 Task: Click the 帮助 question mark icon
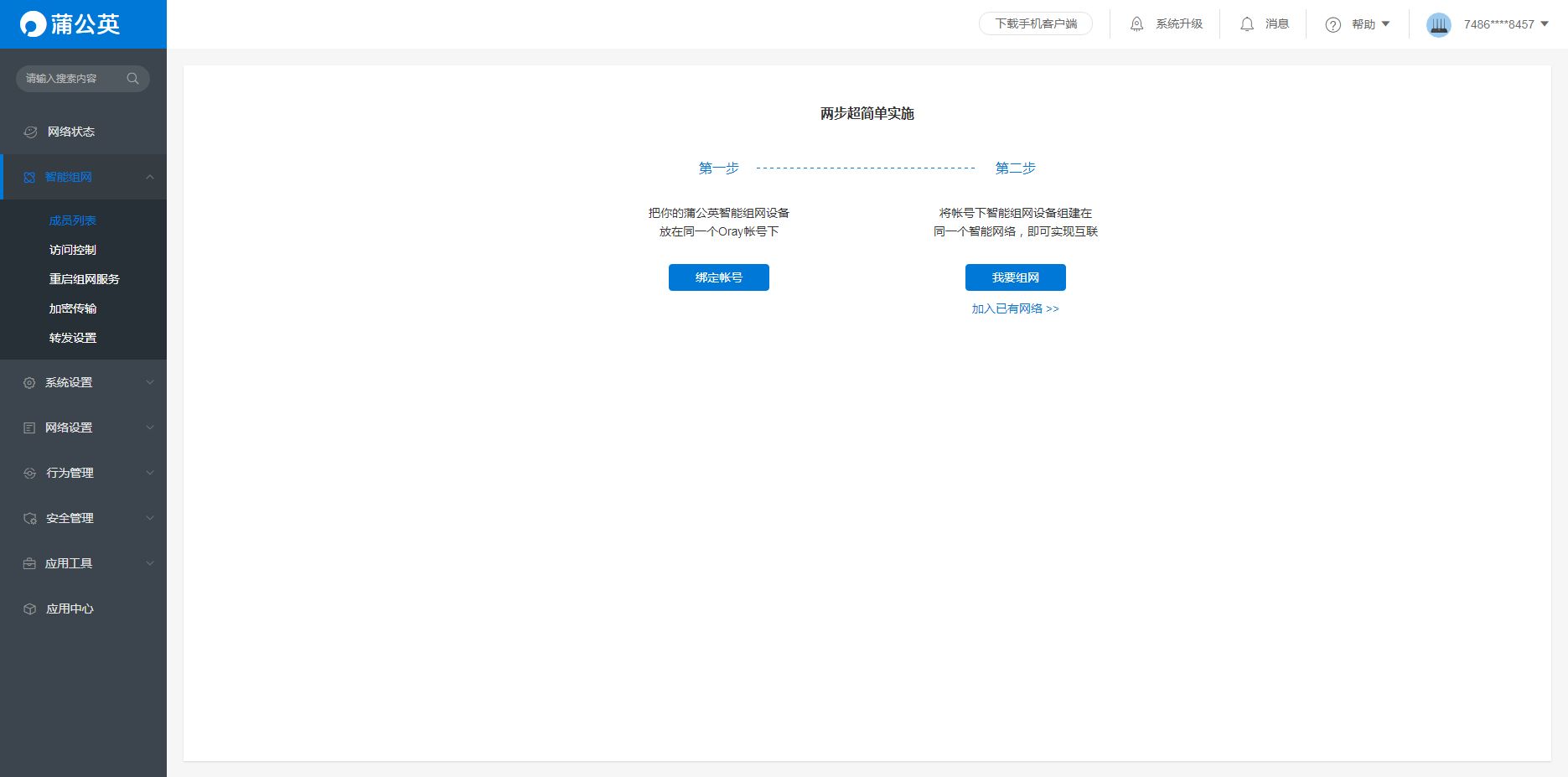(1333, 24)
